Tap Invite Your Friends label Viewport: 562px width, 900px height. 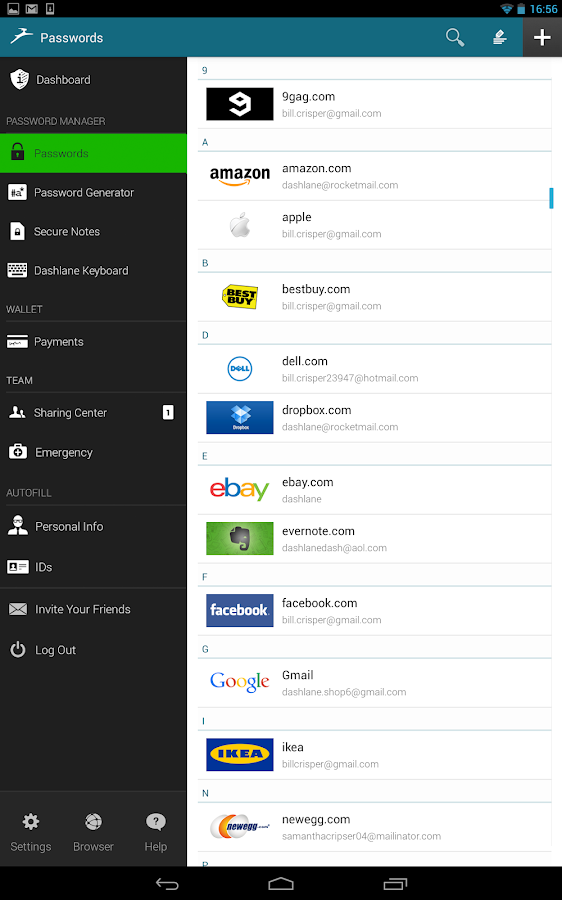click(83, 609)
